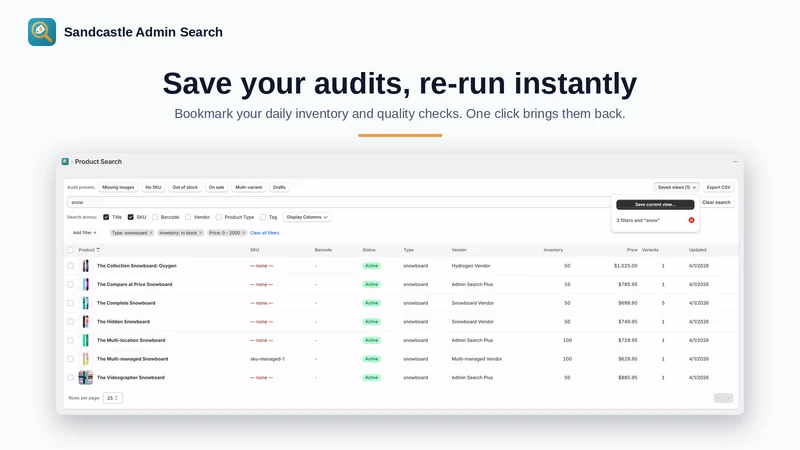Click the sku-managed-1 SKU cell
Image resolution: width=800 pixels, height=450 pixels.
click(267, 359)
